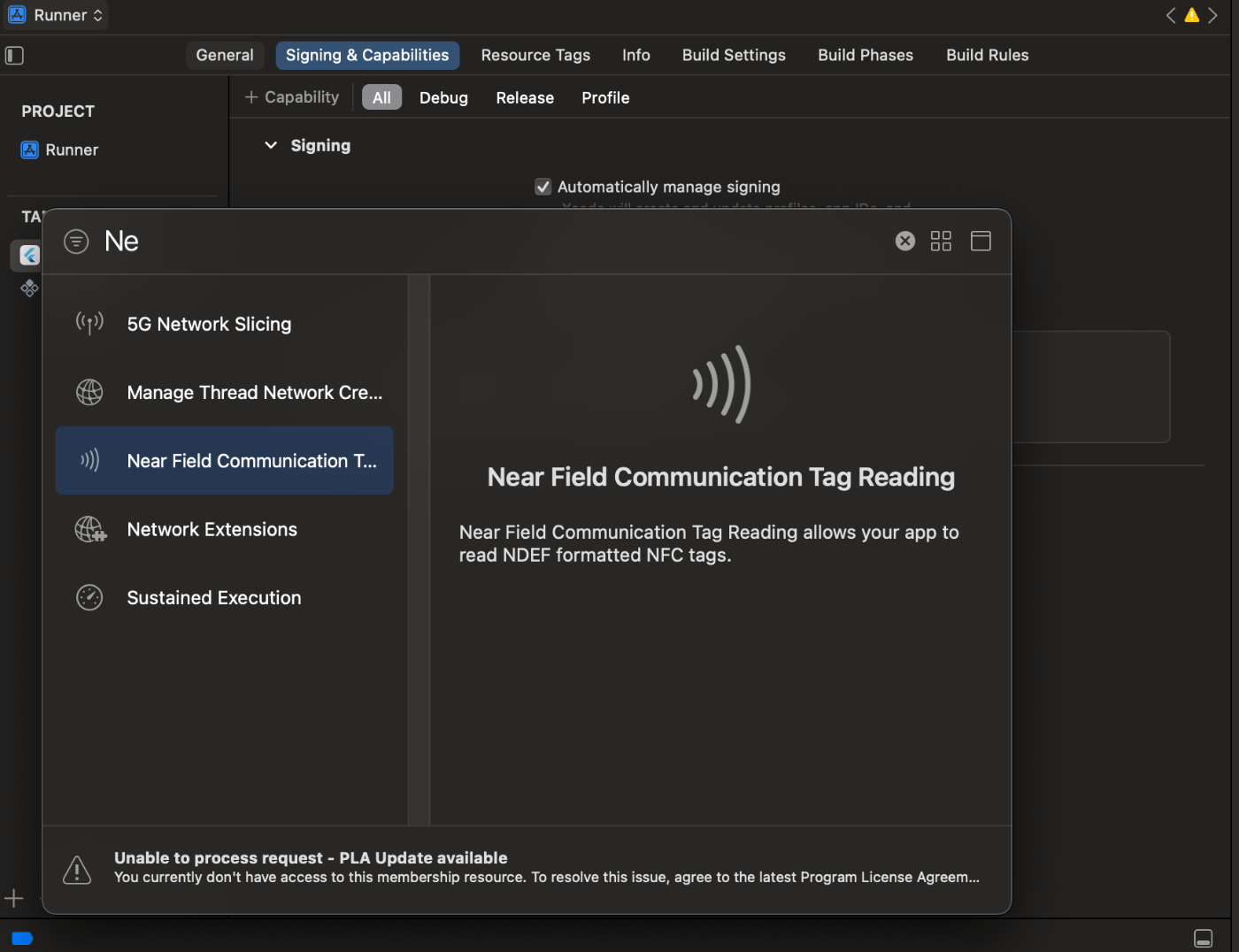Screen dimensions: 1239x952
Task: Select 5G Network Slicing capability
Action: click(x=225, y=324)
